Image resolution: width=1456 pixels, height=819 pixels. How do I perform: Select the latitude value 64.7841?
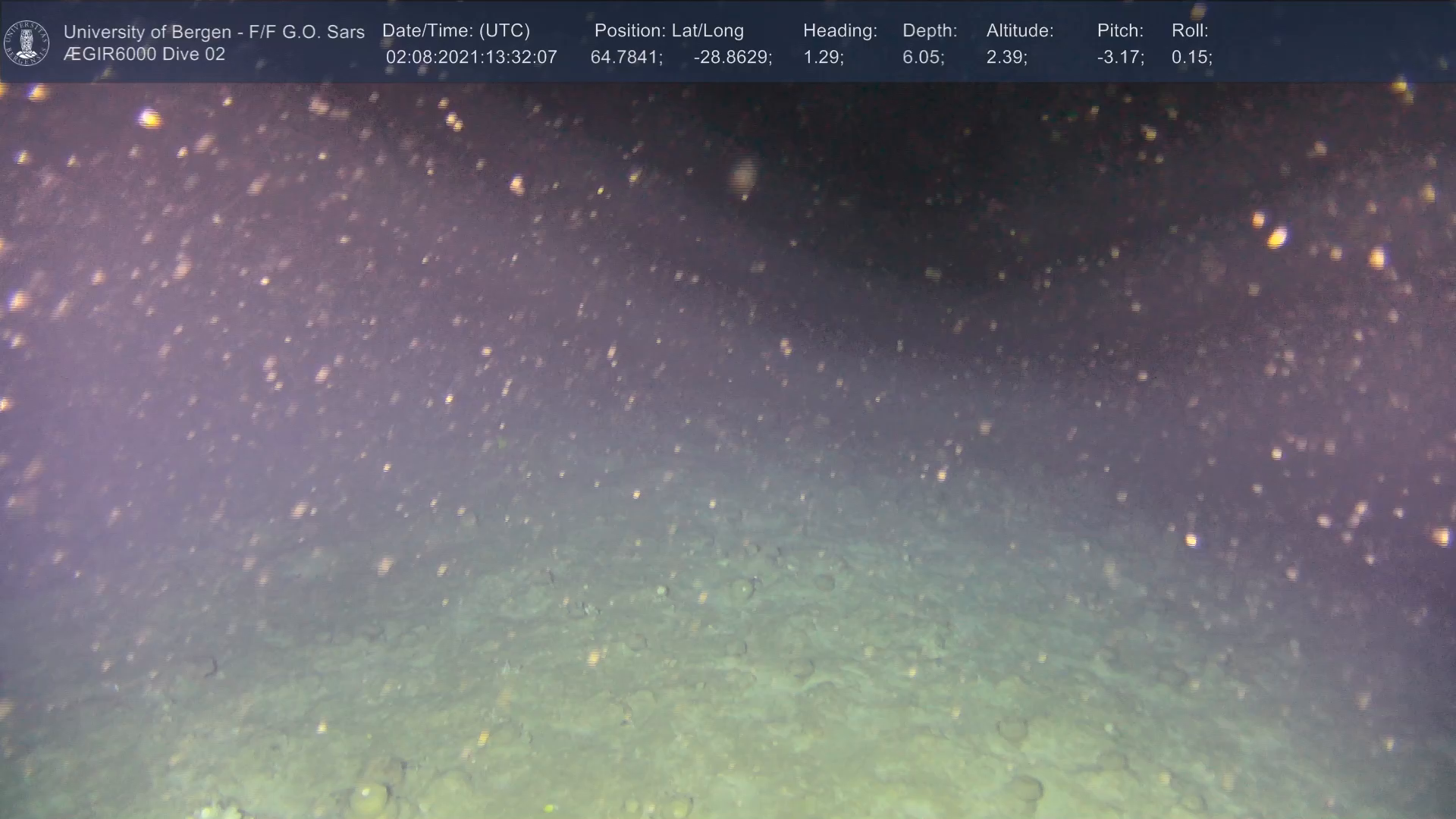(x=626, y=58)
